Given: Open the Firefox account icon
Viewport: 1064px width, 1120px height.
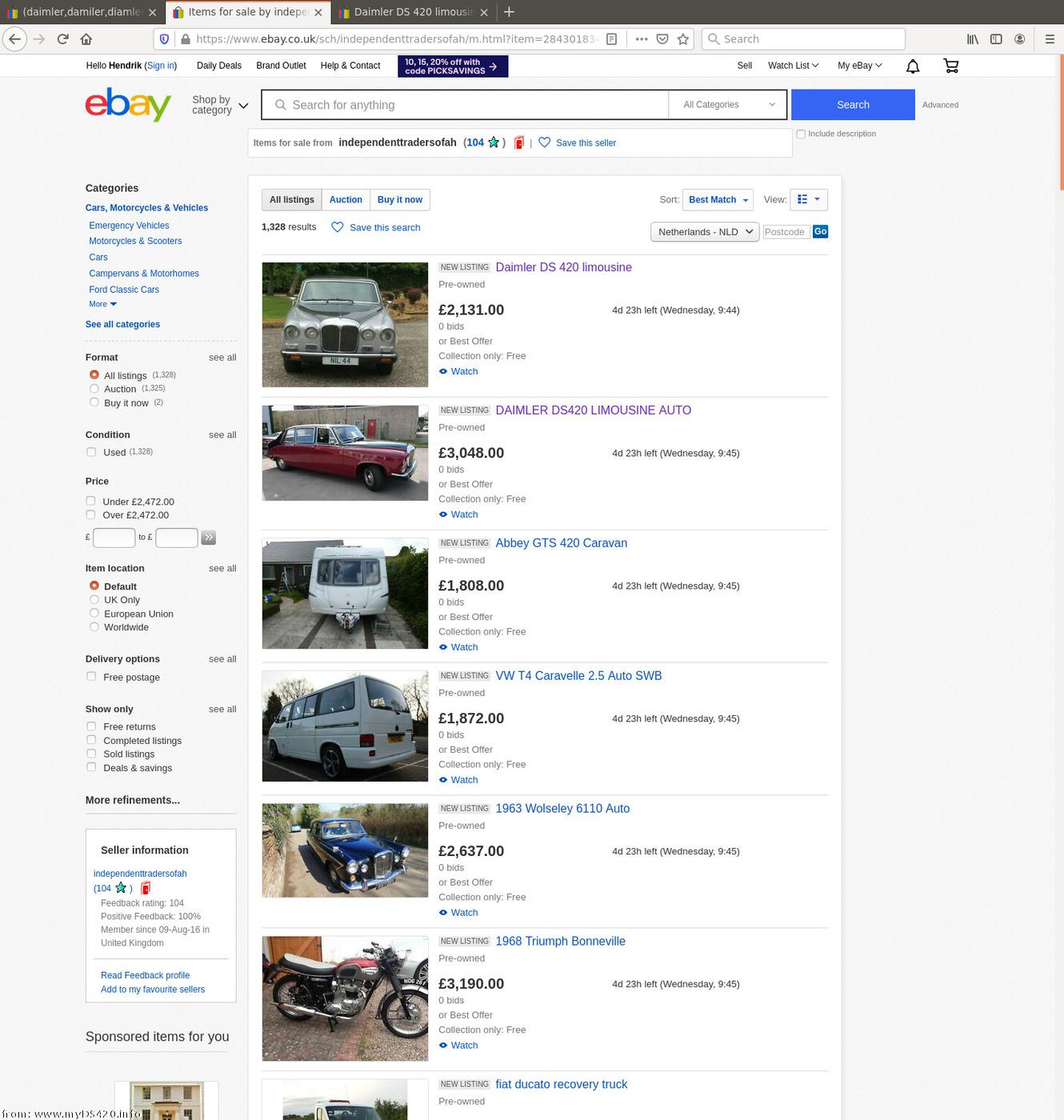Looking at the screenshot, I should point(1019,38).
